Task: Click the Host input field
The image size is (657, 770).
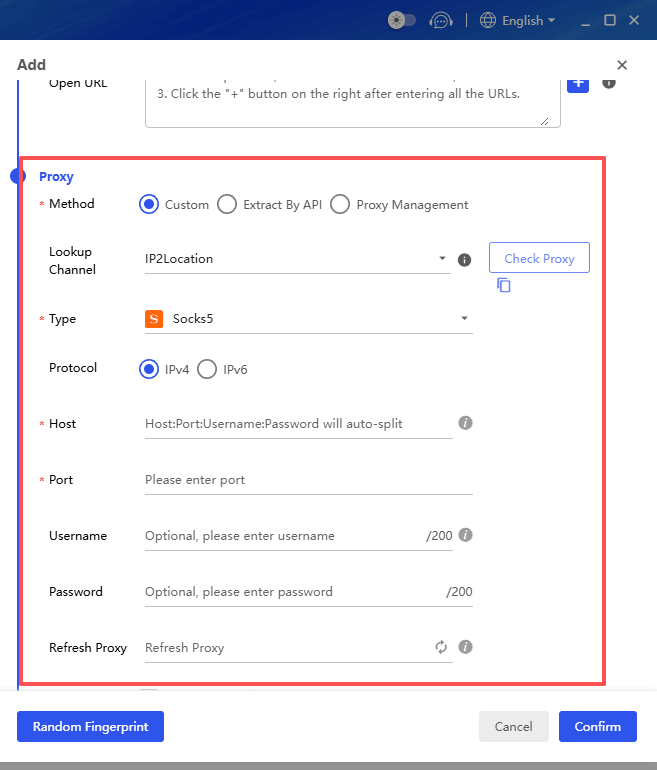Action: [x=298, y=424]
